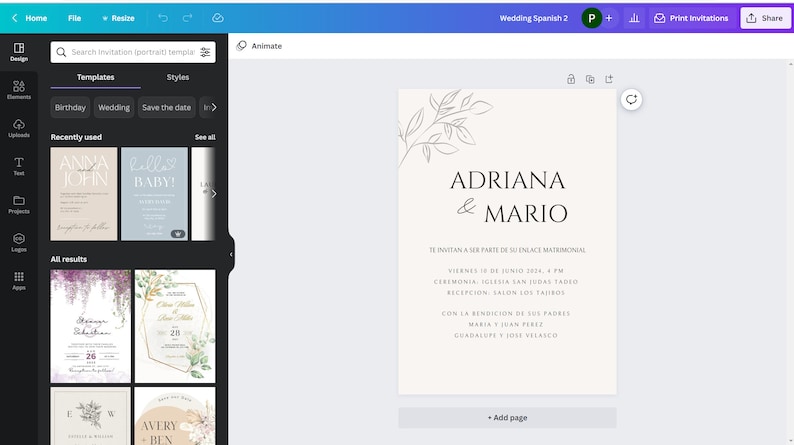Go back using Home arrow
The height and width of the screenshot is (445, 794).
click(29, 18)
